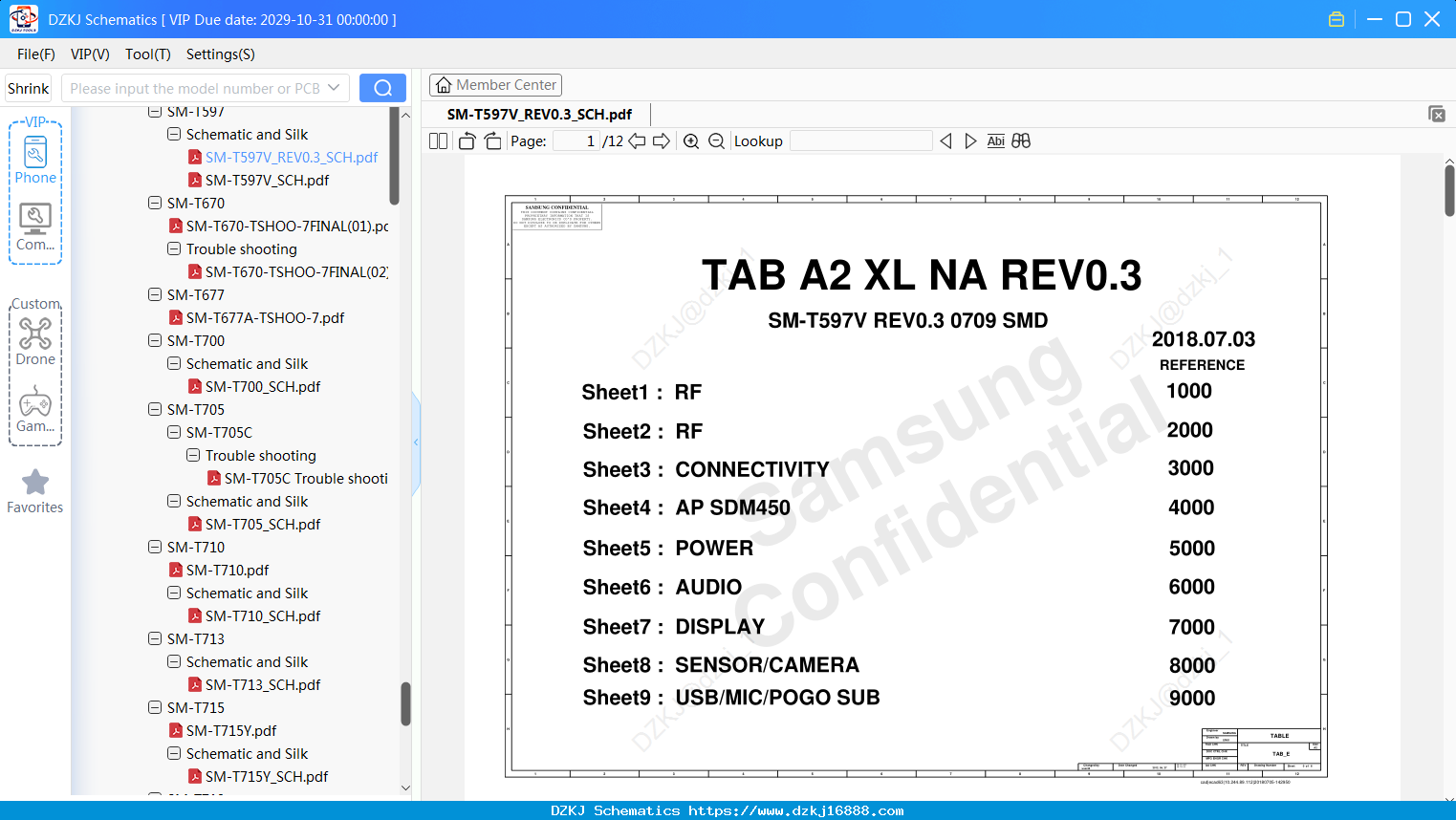The image size is (1456, 820).
Task: Open SM-T715Y.pdf file
Action: (223, 730)
